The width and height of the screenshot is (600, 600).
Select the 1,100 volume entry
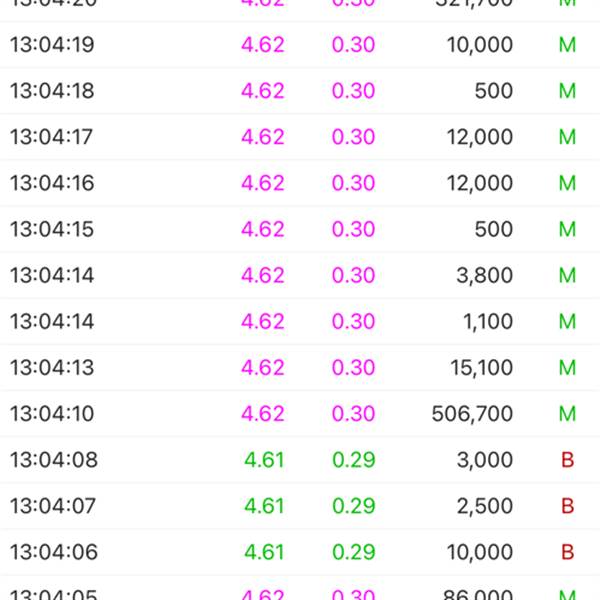coord(488,321)
